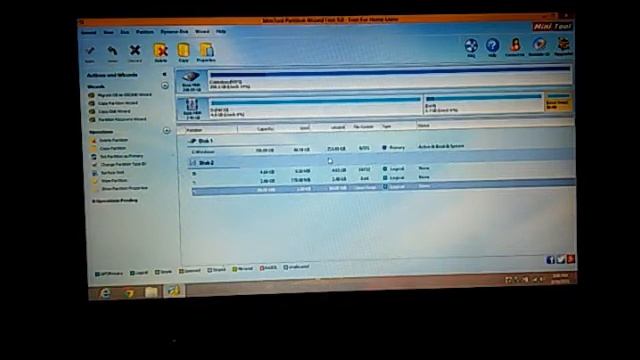Collapse the Operations section chevron

[x=166, y=131]
